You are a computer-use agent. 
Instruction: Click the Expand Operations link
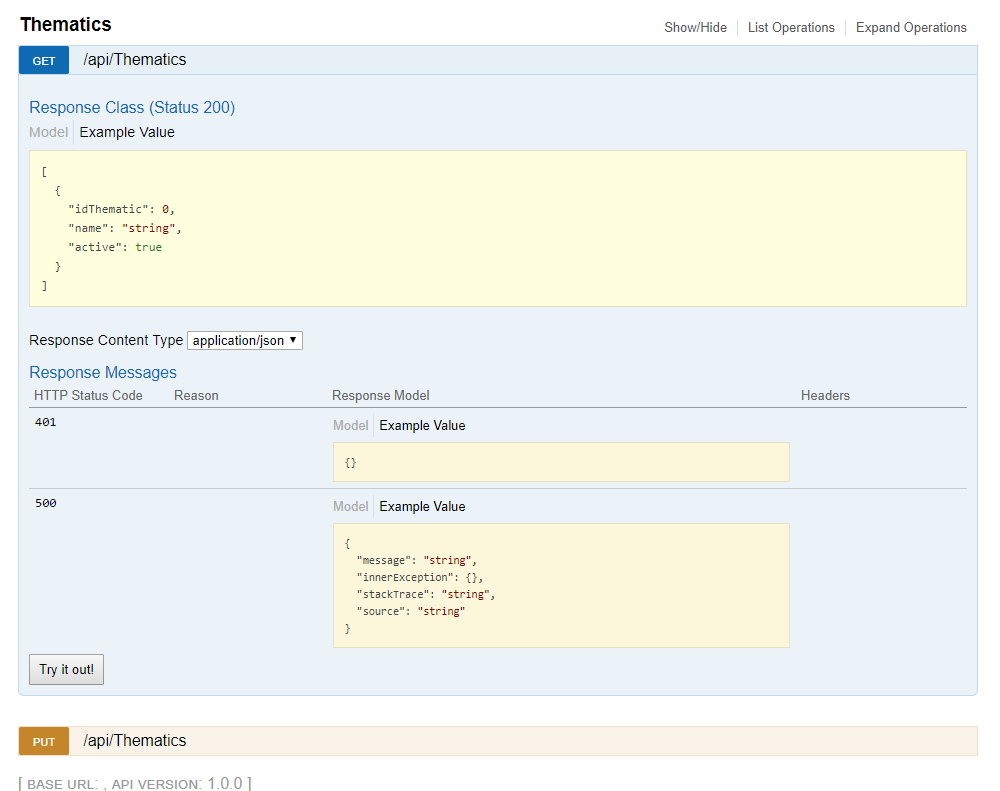tap(911, 27)
